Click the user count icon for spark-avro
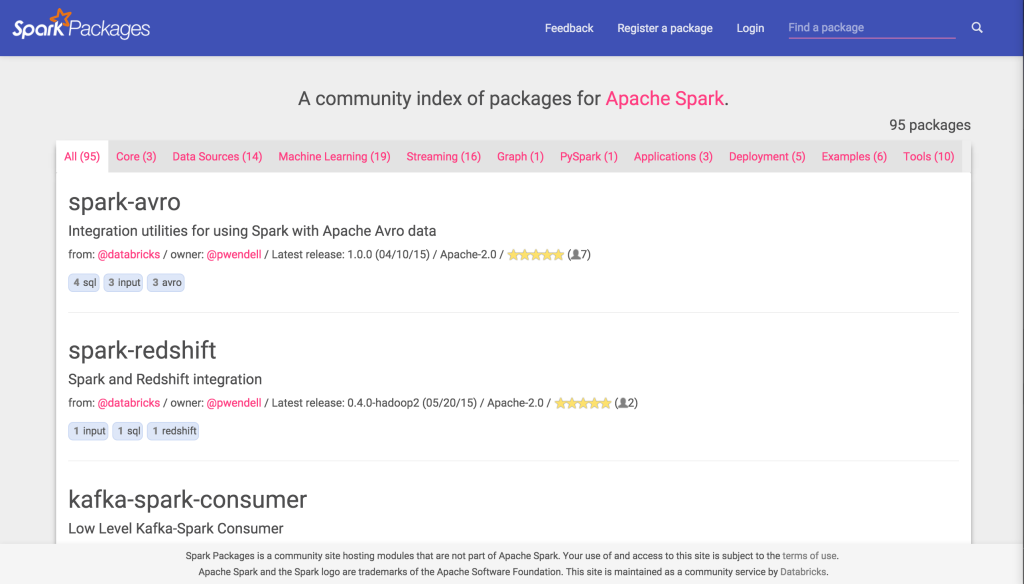Screen dimensions: 1024x584 click(575, 255)
